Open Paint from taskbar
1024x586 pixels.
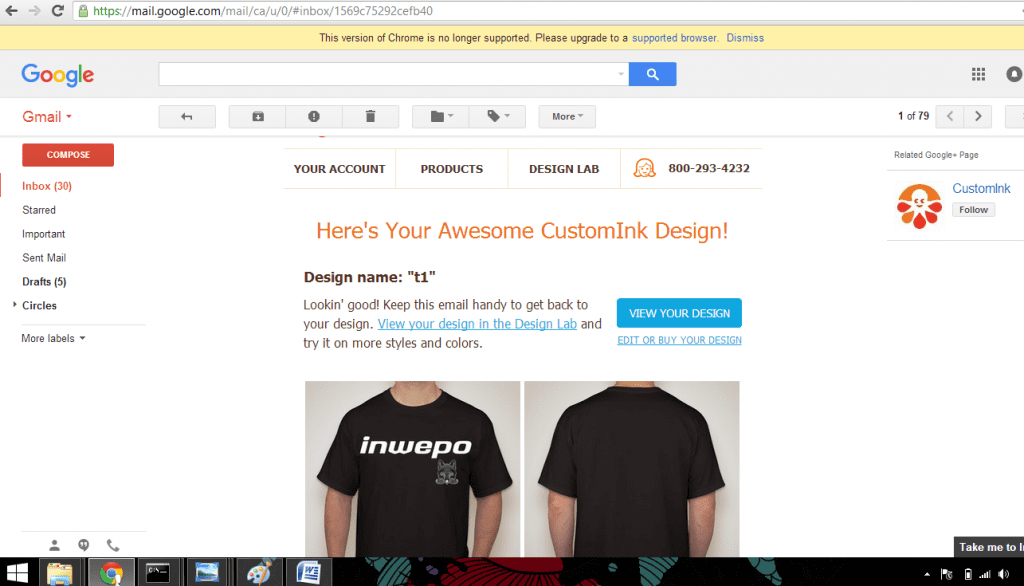tap(259, 573)
